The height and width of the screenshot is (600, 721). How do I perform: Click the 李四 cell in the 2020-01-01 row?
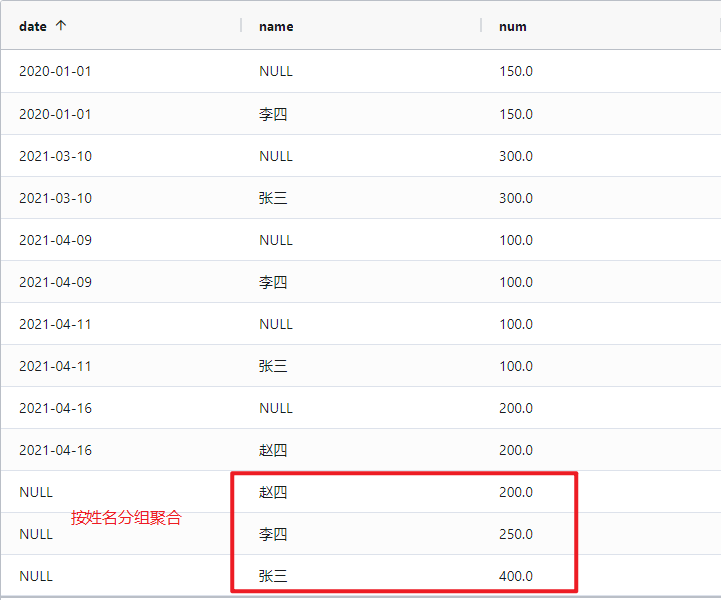point(272,114)
